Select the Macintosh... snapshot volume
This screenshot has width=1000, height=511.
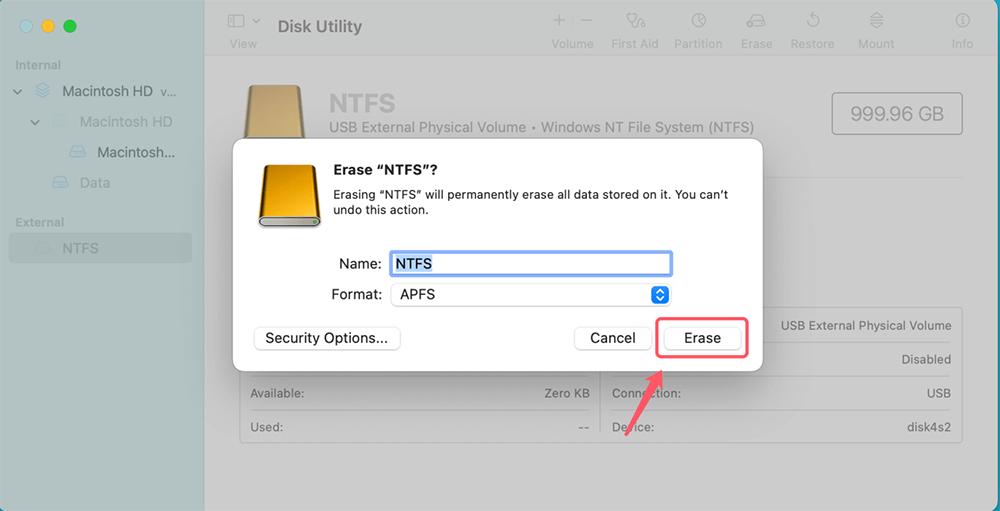(x=135, y=153)
